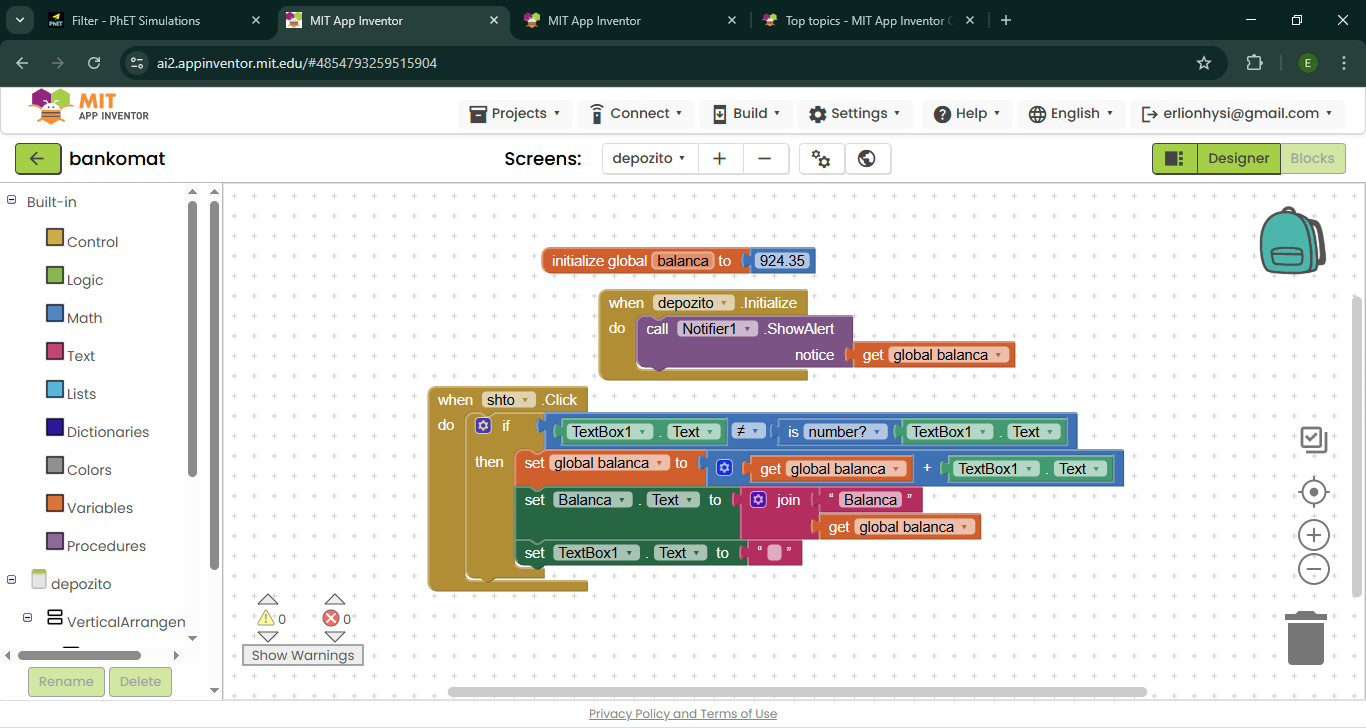Center the workspace with the crosshair icon

tap(1313, 492)
